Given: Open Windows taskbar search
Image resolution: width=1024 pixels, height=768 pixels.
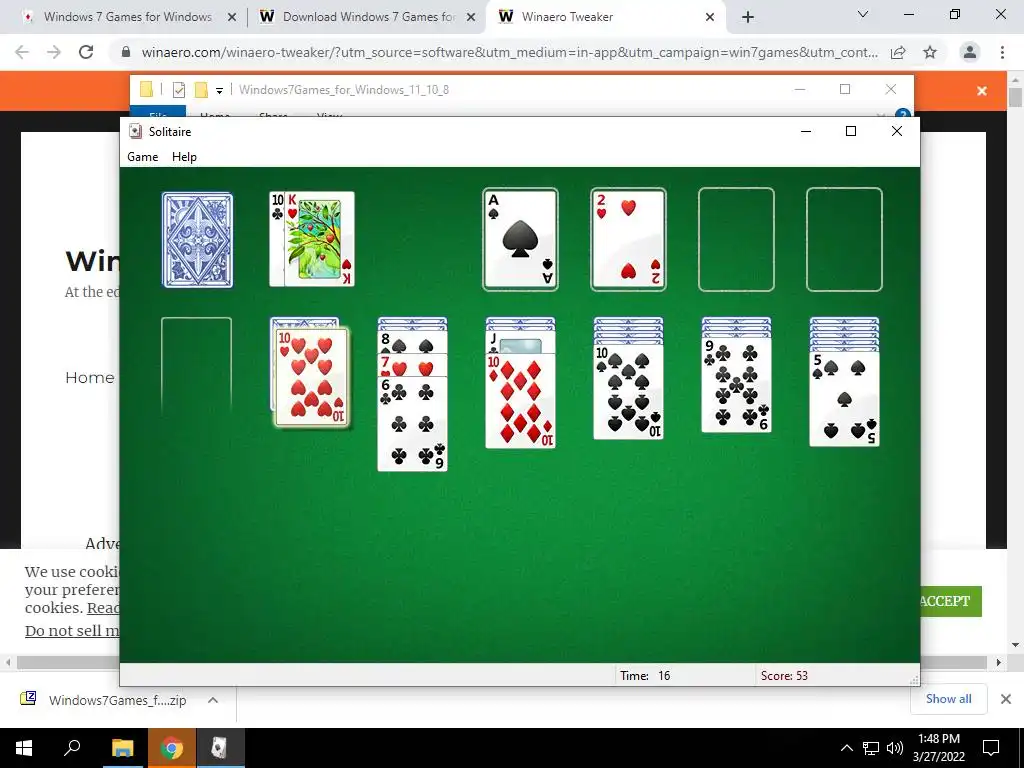Looking at the screenshot, I should click(x=72, y=748).
